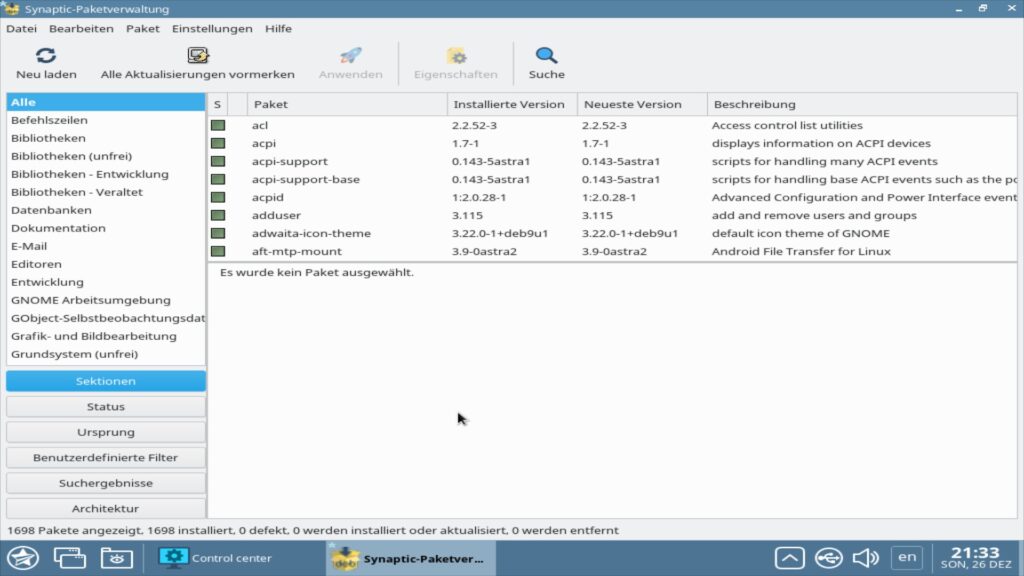The height and width of the screenshot is (576, 1024).
Task: Select the adwaita-icon-theme package name
Action: [x=312, y=233]
